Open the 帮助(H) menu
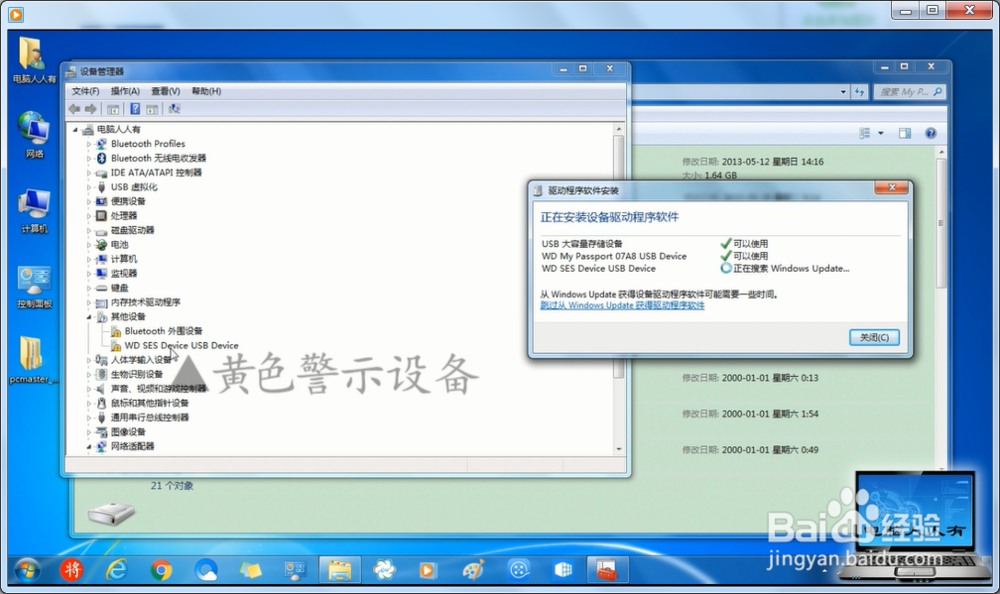1000x594 pixels. pos(206,91)
